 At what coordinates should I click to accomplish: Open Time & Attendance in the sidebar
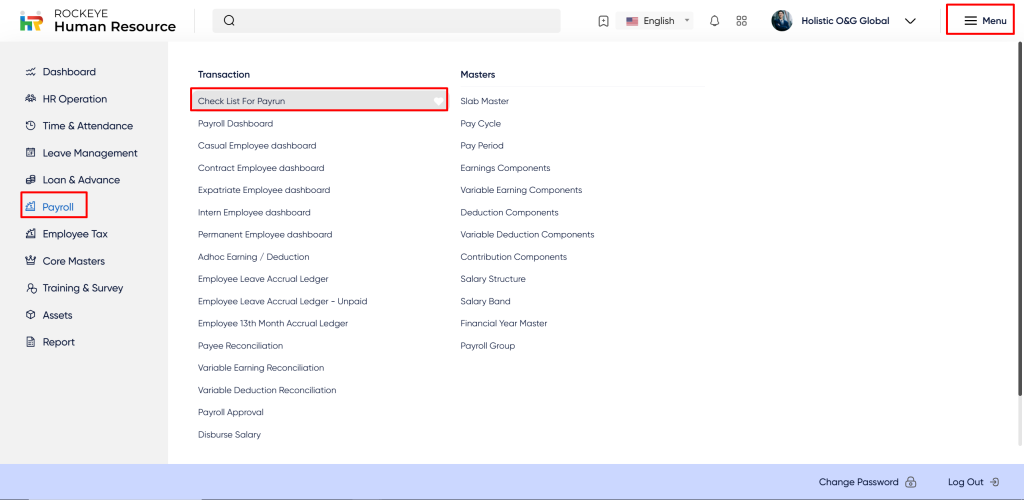click(x=87, y=126)
